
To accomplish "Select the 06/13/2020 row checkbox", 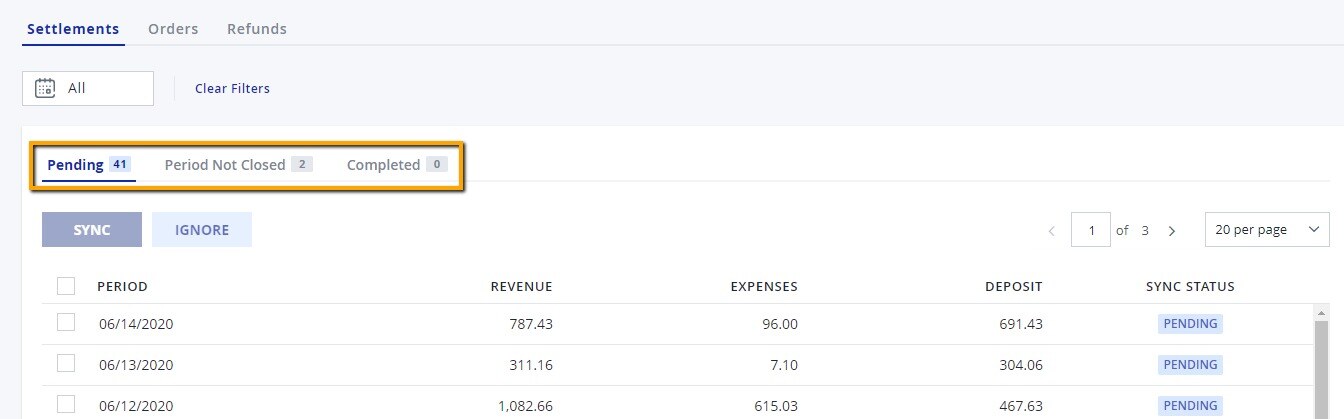I will coord(66,363).
